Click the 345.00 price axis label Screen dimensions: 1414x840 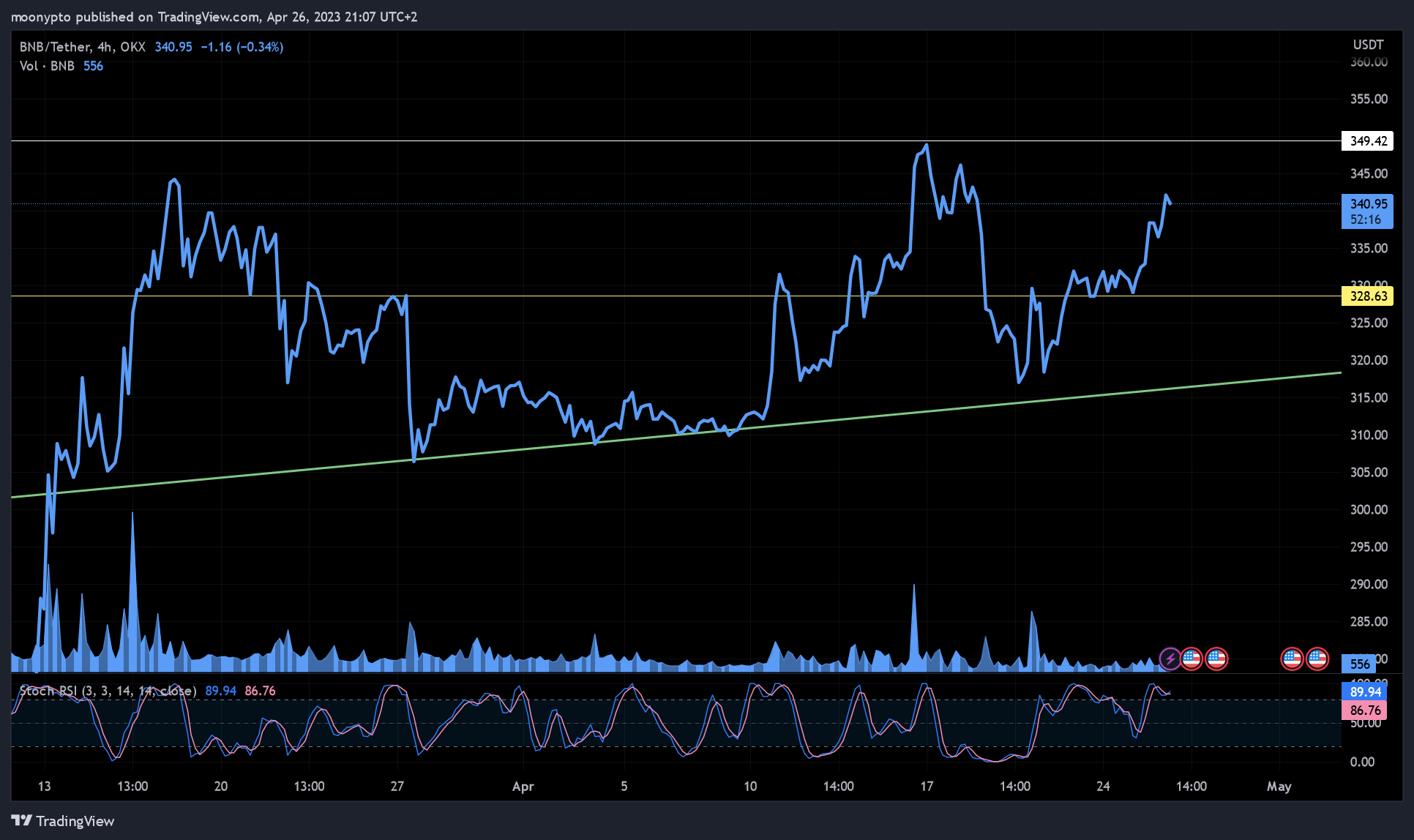1369,173
